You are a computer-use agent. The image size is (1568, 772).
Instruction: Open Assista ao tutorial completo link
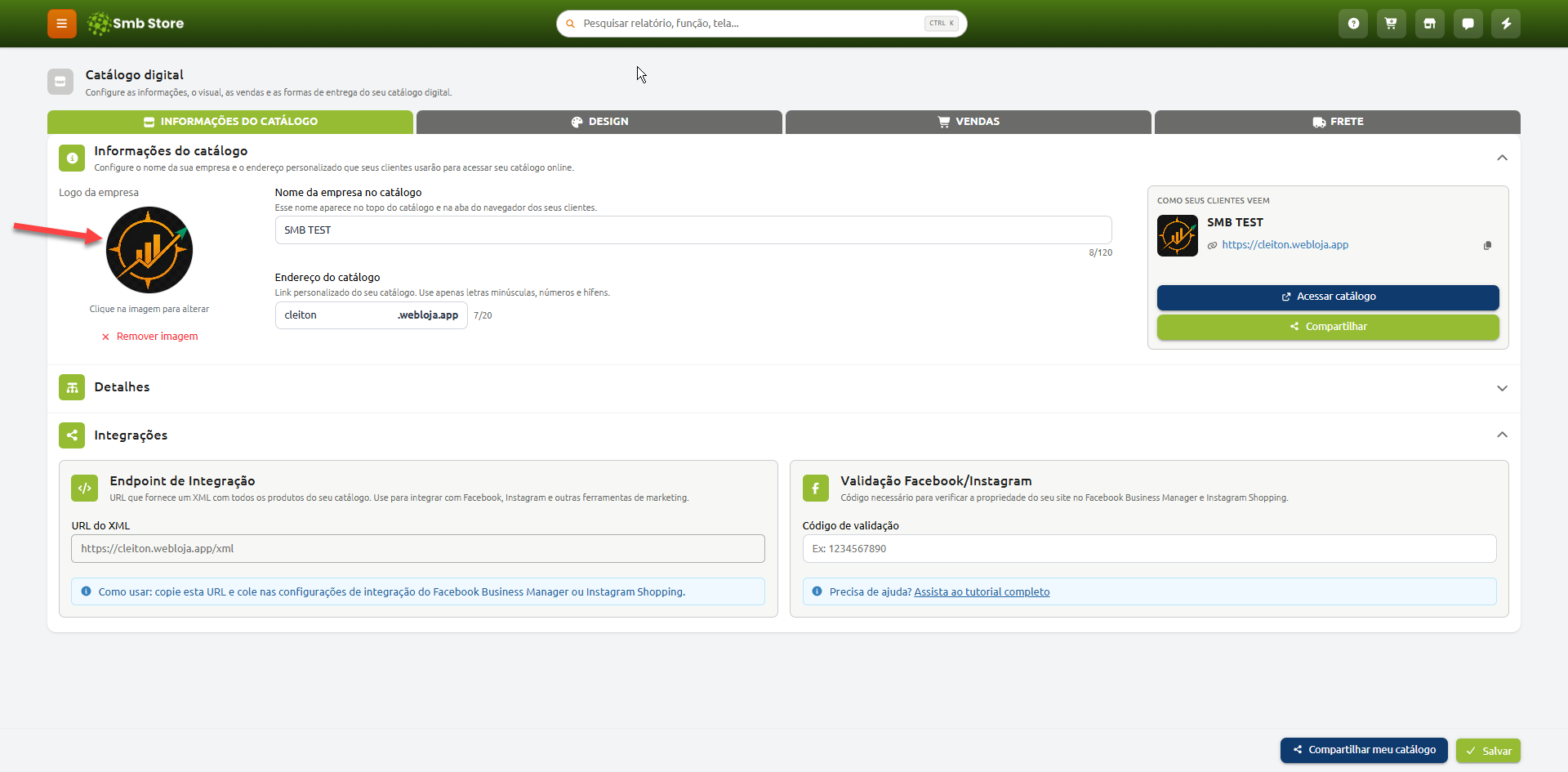click(x=982, y=592)
